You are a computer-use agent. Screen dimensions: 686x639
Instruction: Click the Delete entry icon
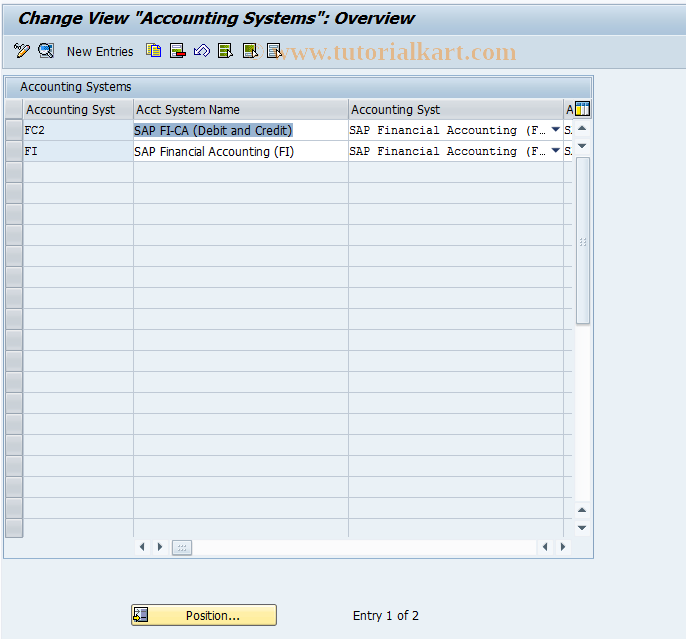[x=178, y=51]
